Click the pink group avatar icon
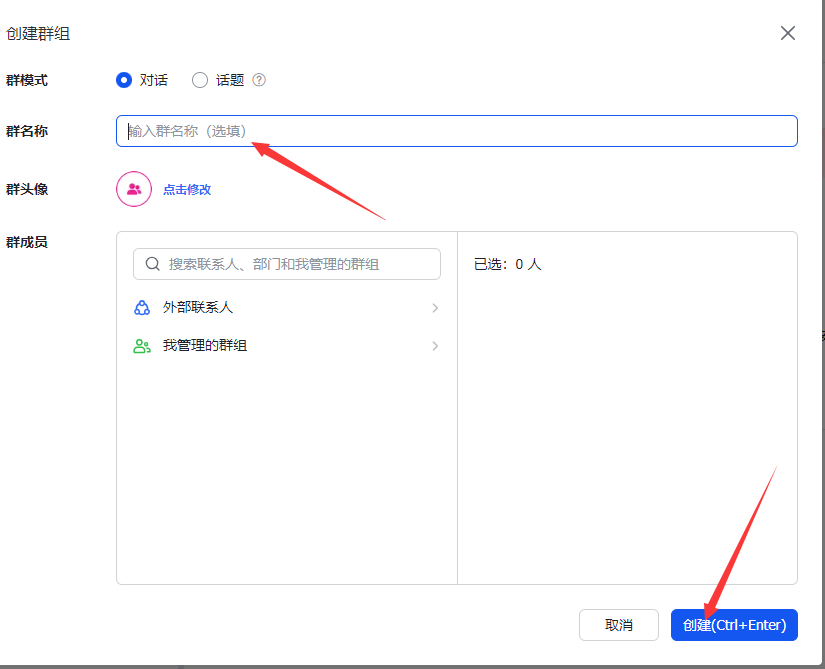 (x=134, y=189)
